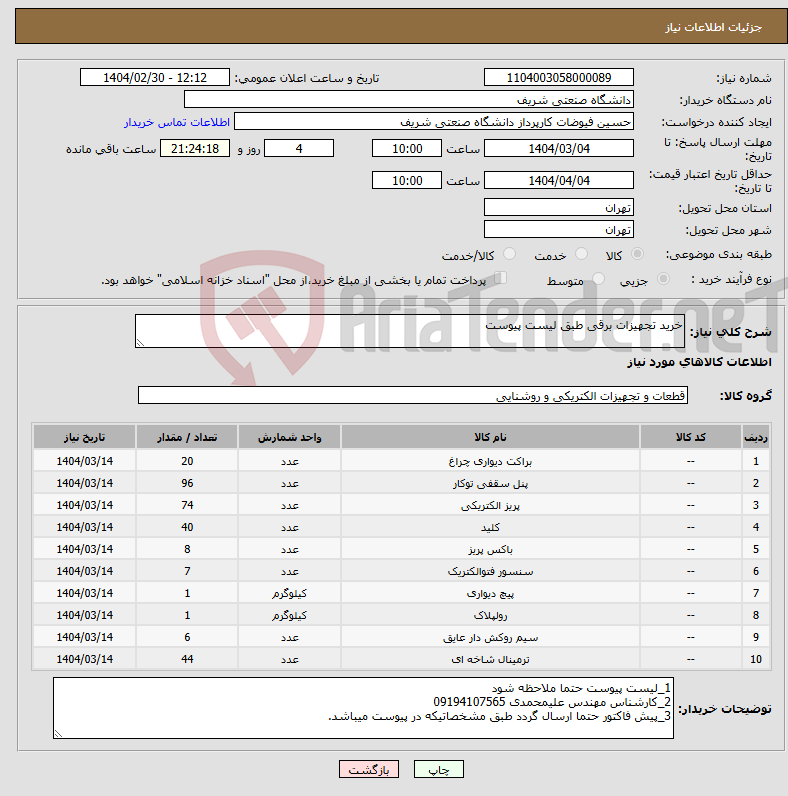Select the کالا/خدمت radio button
Screen dimensions: 788x796
509,253
